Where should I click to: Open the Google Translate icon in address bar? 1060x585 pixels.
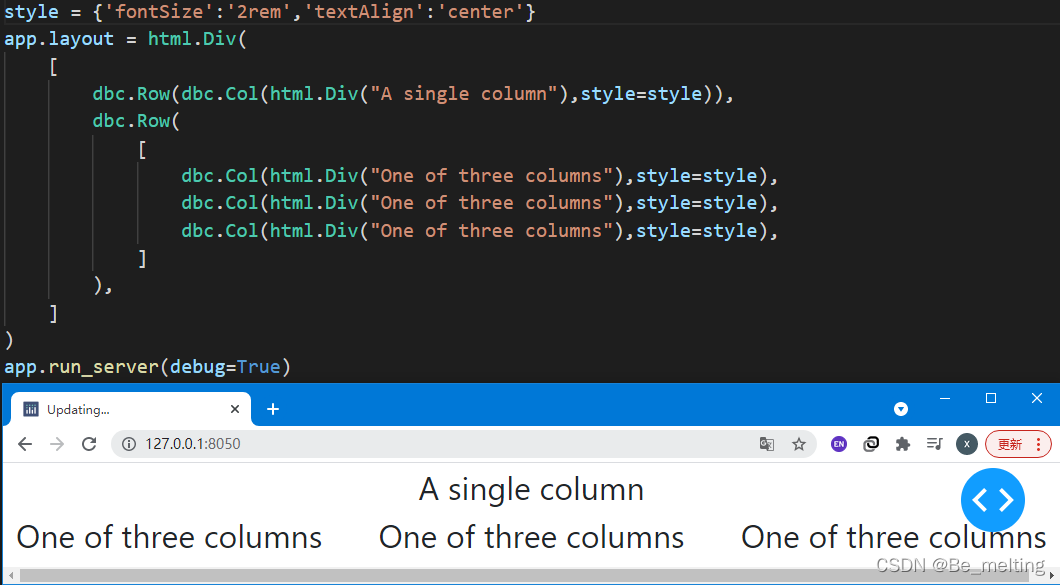(767, 444)
